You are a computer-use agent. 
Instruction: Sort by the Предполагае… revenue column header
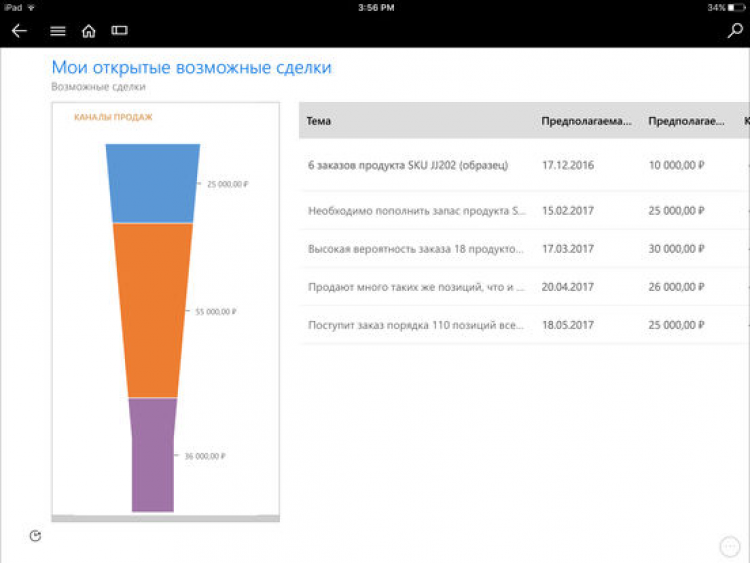tap(686, 121)
